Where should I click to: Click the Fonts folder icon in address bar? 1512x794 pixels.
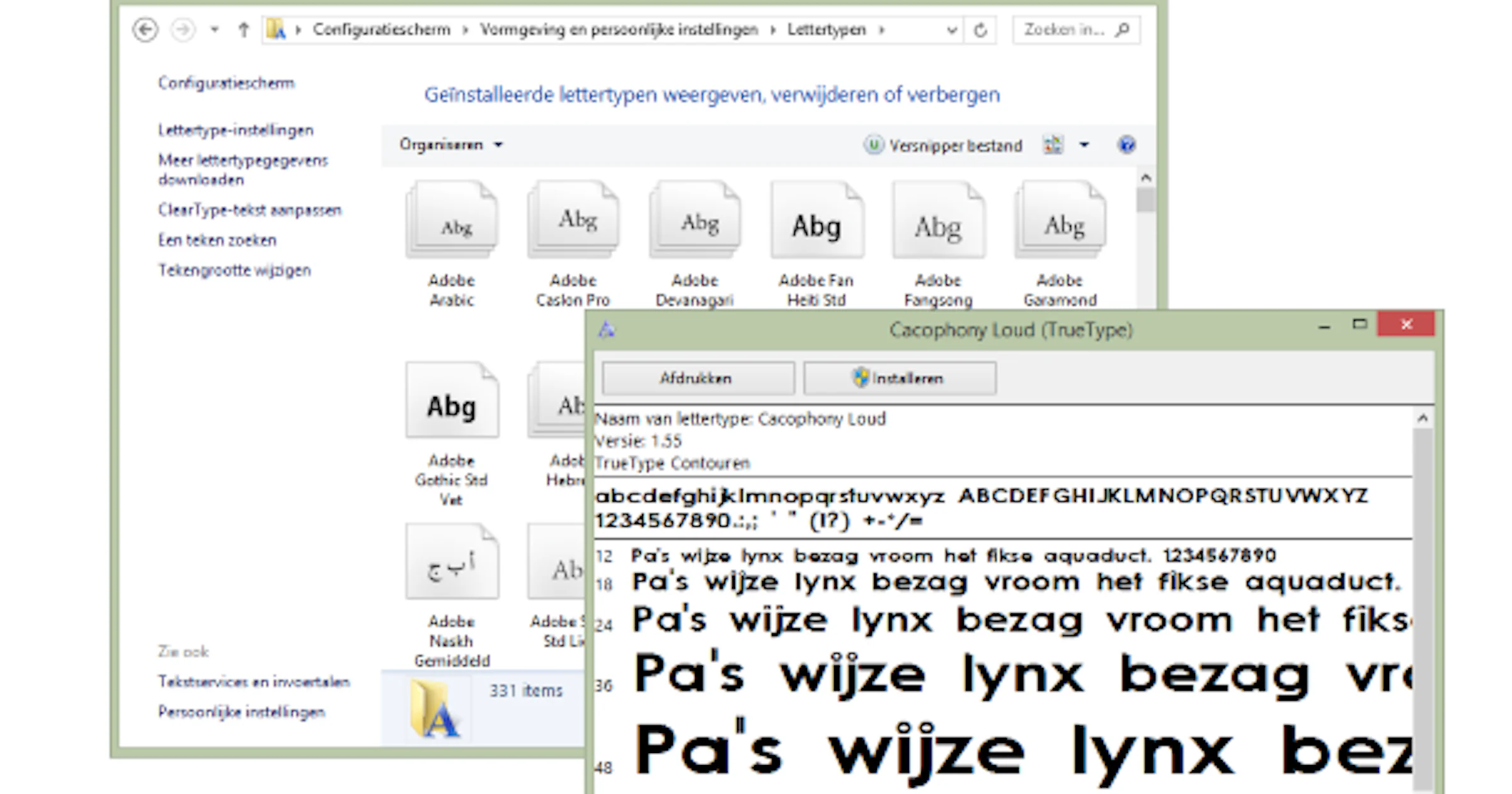(x=276, y=30)
